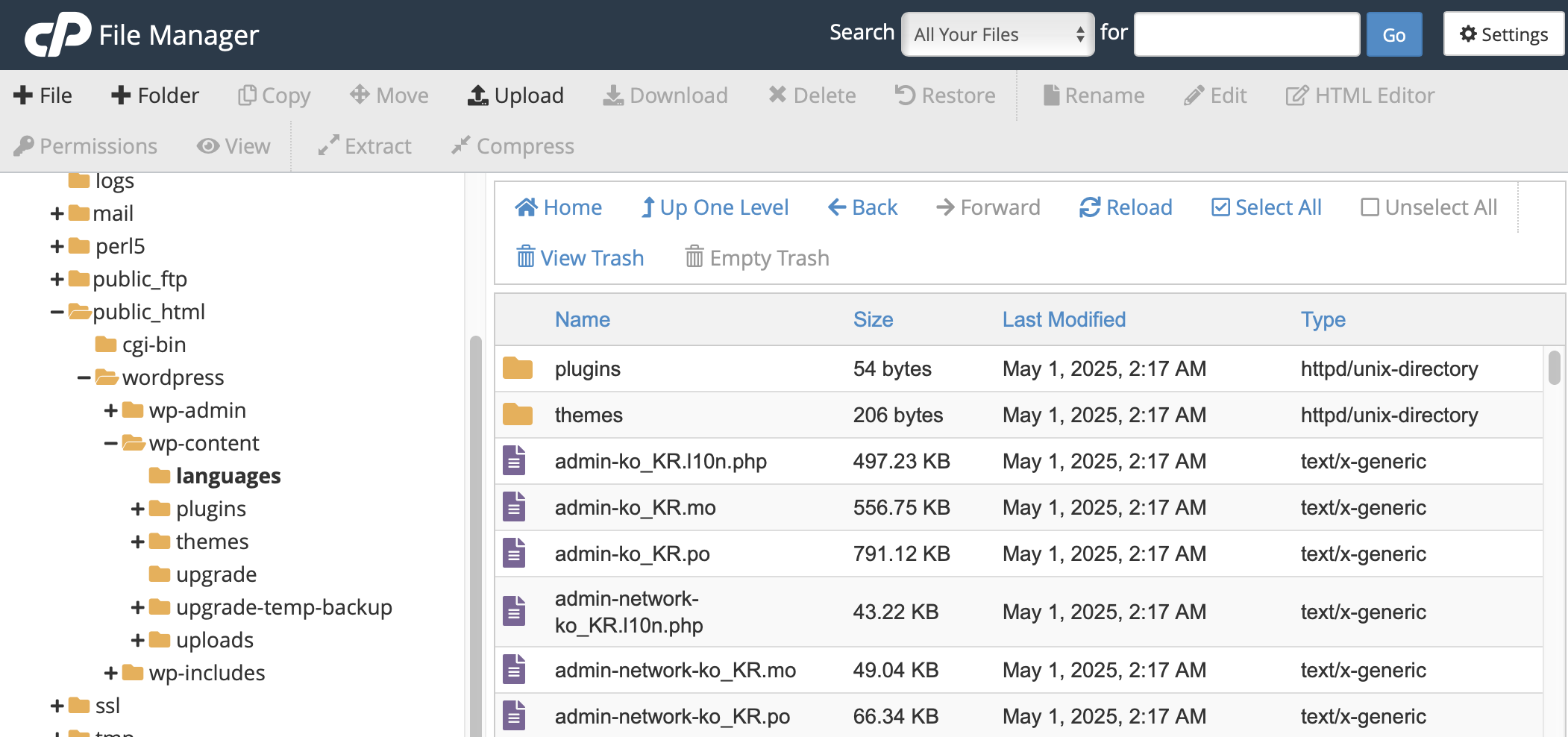The image size is (1568, 737).
Task: Sort the listing by Type column
Action: (x=1323, y=319)
